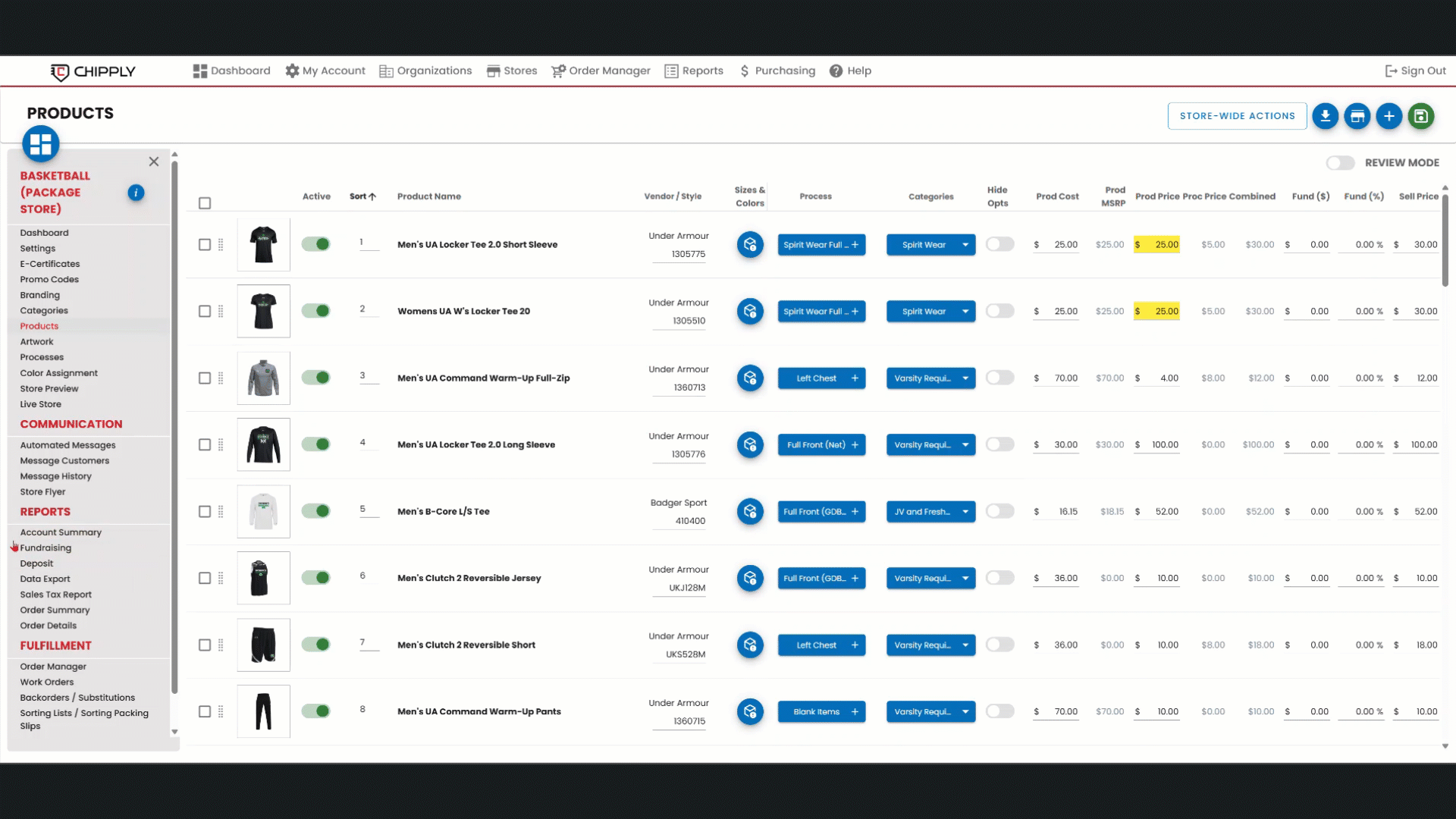Enable the Review Mode toggle
Viewport: 1456px width, 819px height.
click(1340, 163)
